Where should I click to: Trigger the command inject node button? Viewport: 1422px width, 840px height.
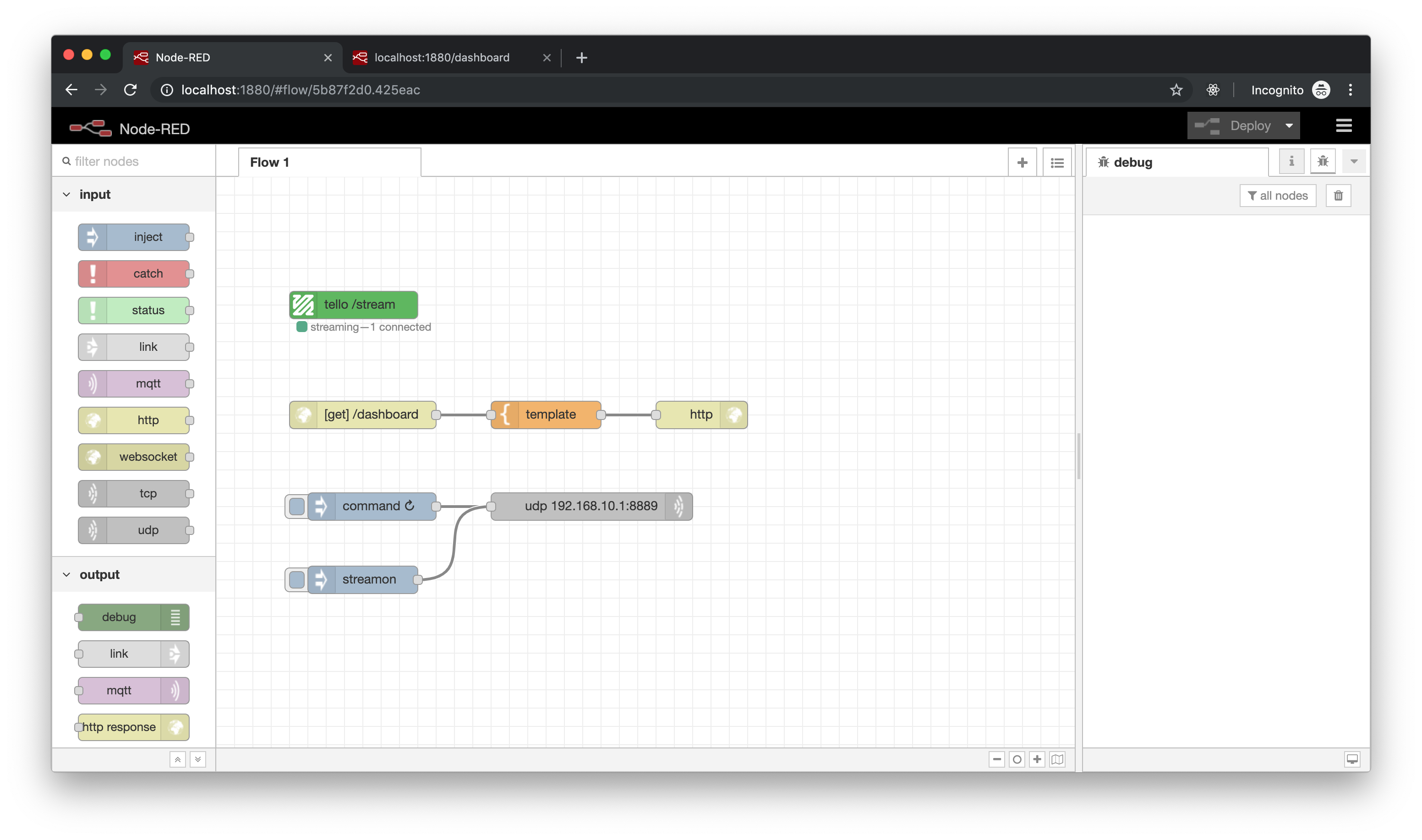[x=296, y=506]
